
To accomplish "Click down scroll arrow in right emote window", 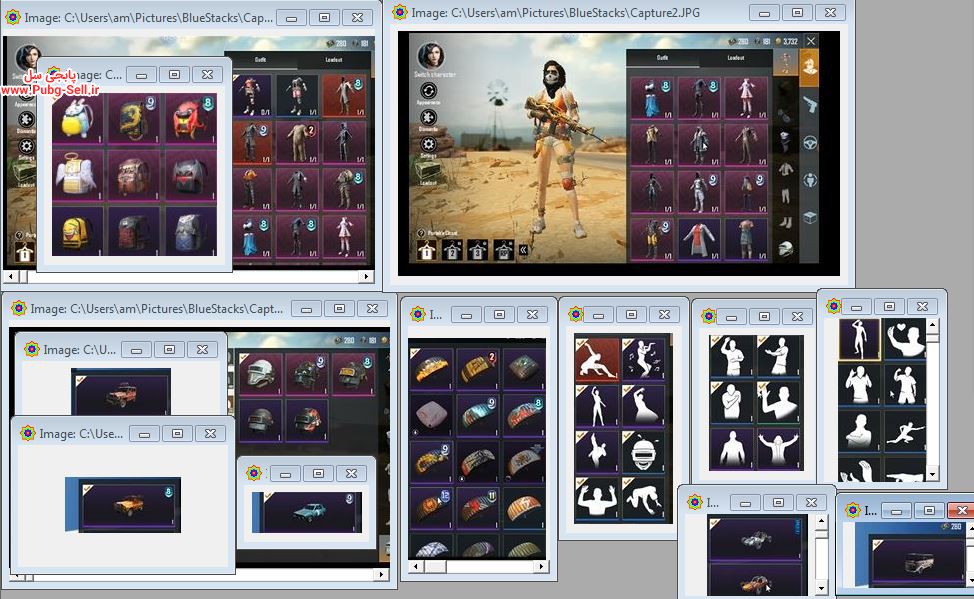I will pyautogui.click(x=932, y=474).
